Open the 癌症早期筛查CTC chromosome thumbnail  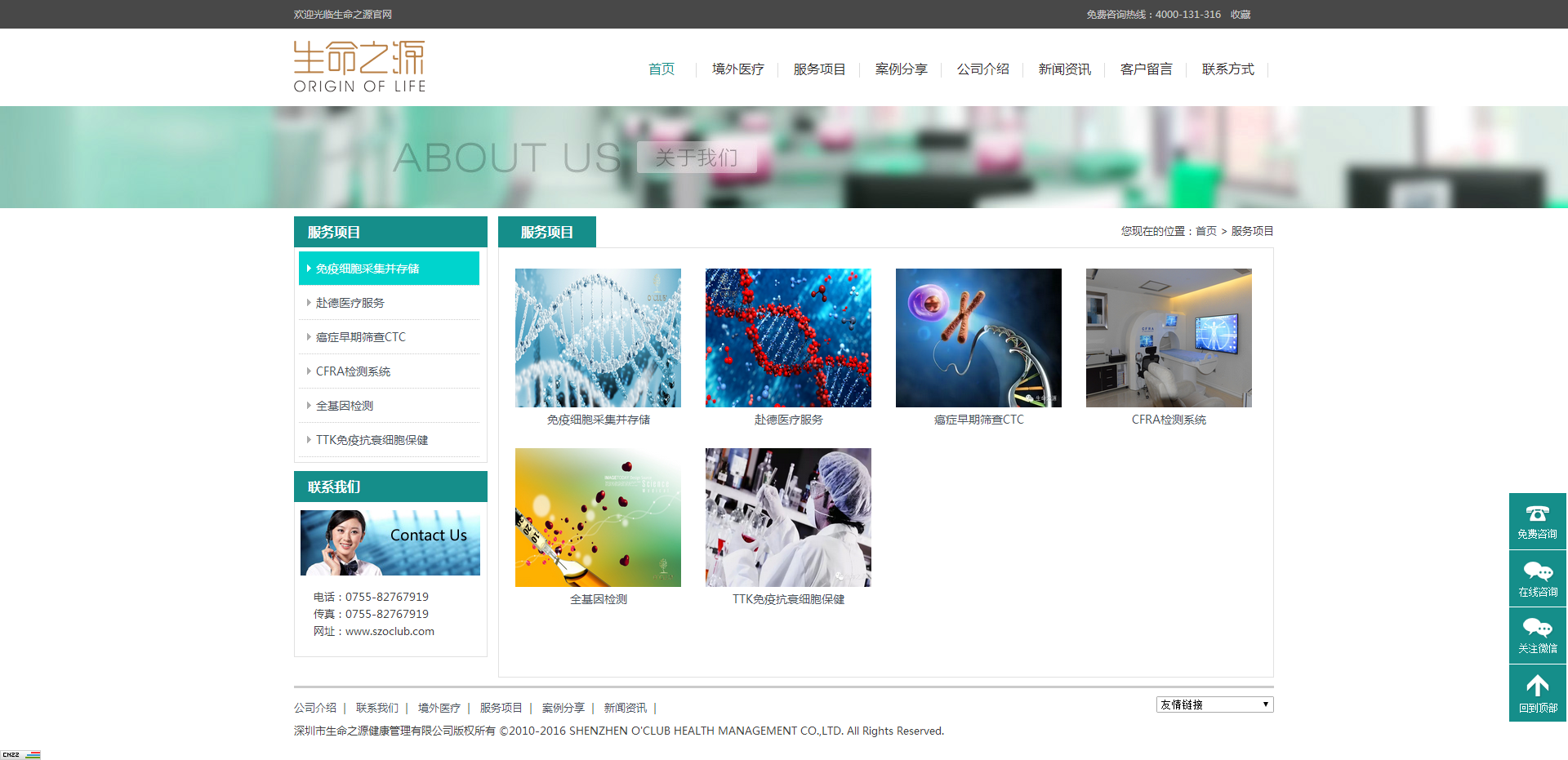pos(978,338)
